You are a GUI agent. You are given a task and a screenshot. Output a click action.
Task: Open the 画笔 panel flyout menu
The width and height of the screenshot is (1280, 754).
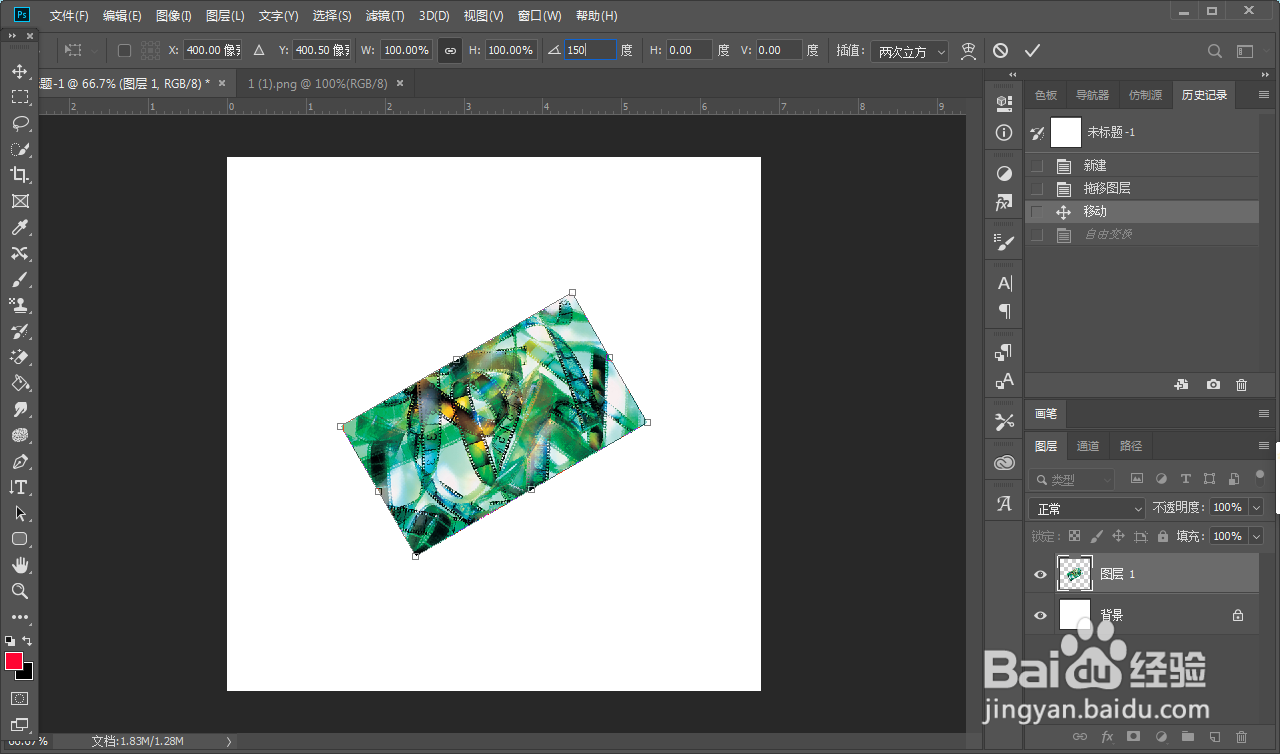point(1264,413)
